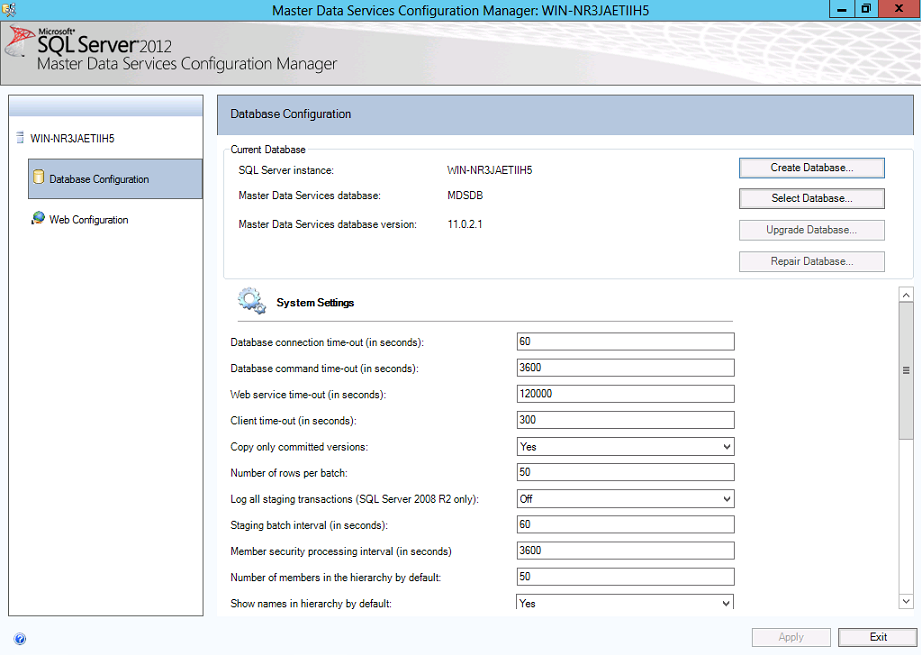Open the Copy only committed versions dropdown
921x656 pixels.
626,447
